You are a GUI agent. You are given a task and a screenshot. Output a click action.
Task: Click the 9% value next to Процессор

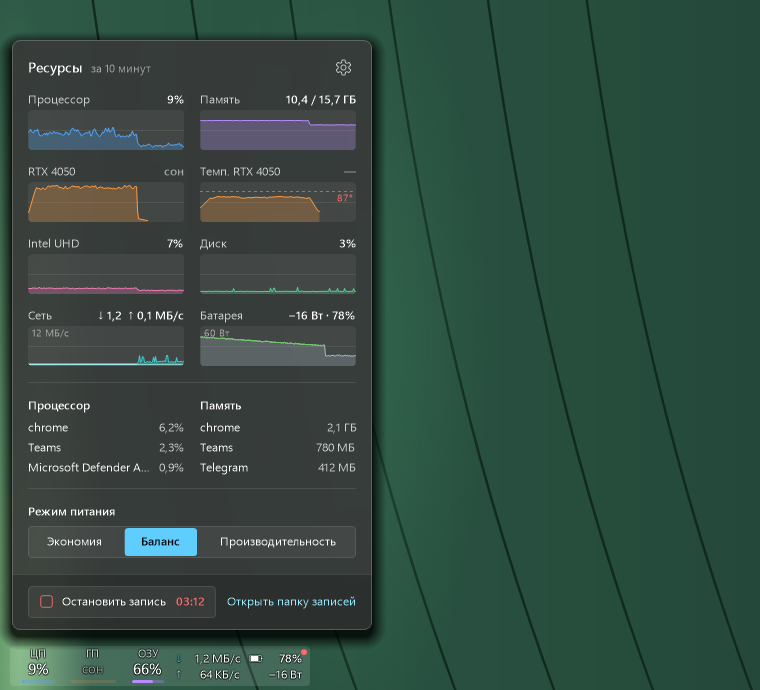(175, 100)
